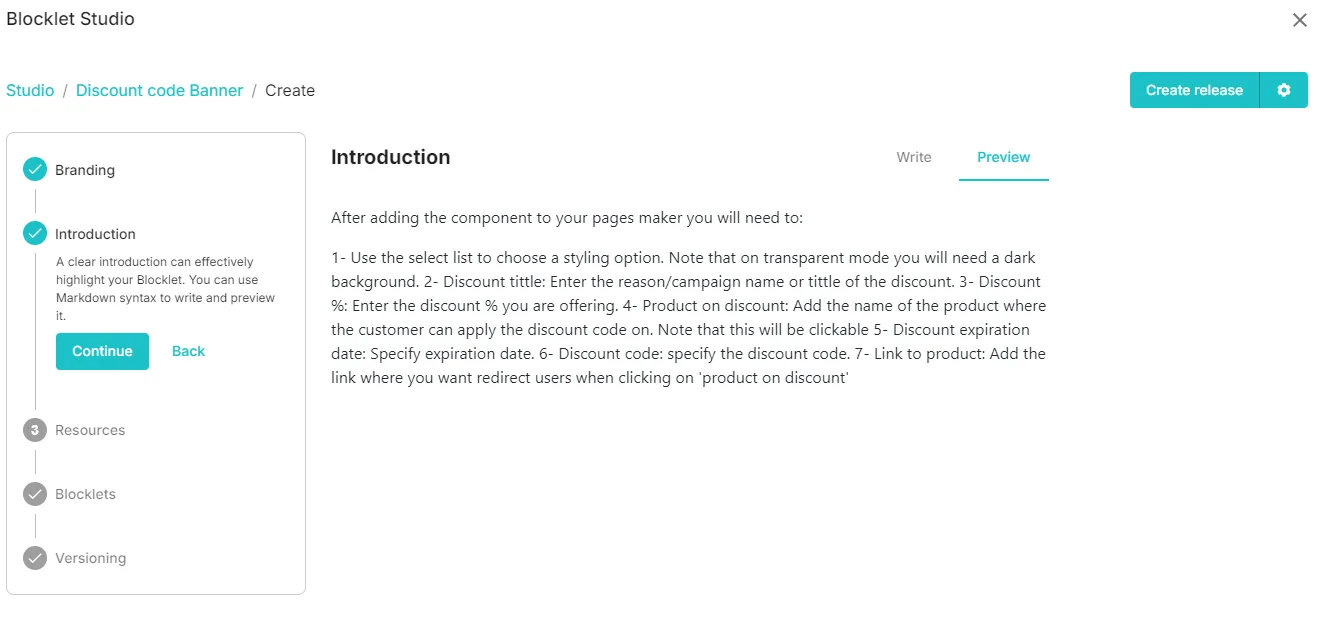This screenshot has width=1321, height=624.
Task: Go to the Versioning step label
Action: [91, 558]
